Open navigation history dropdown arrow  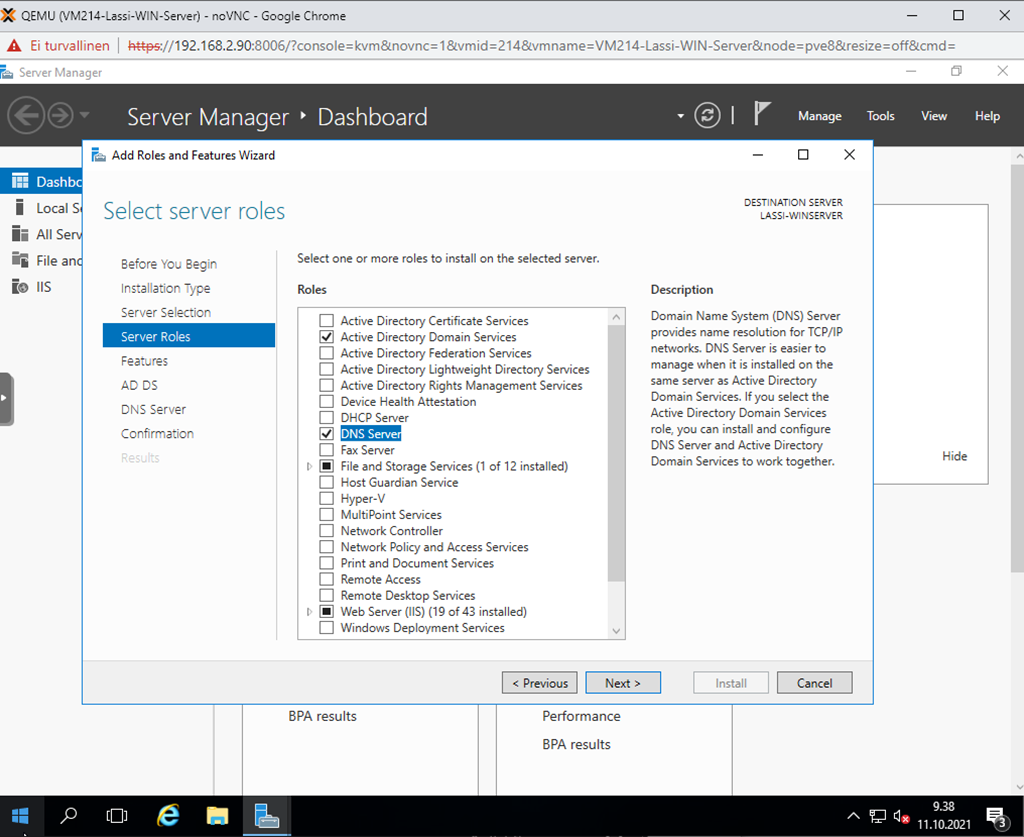click(84, 116)
